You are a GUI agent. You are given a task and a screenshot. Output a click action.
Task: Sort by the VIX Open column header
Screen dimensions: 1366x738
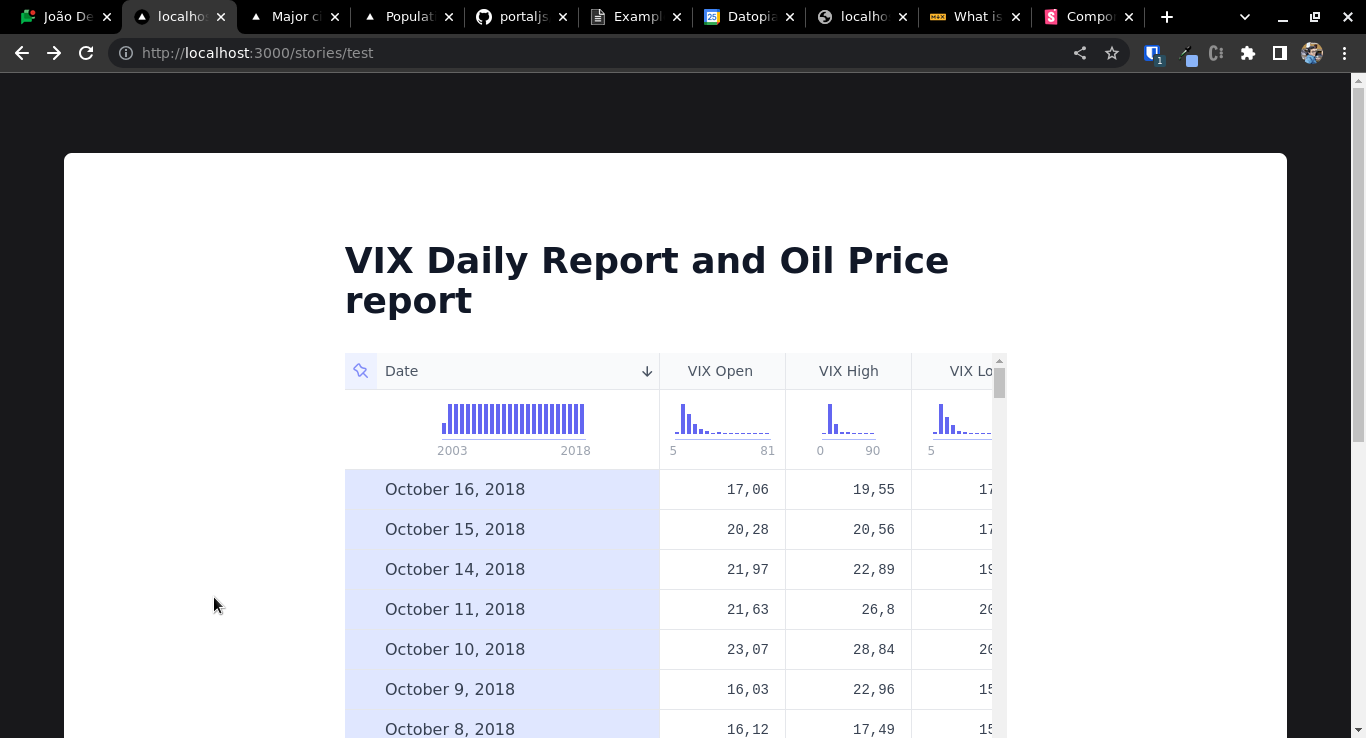point(720,371)
